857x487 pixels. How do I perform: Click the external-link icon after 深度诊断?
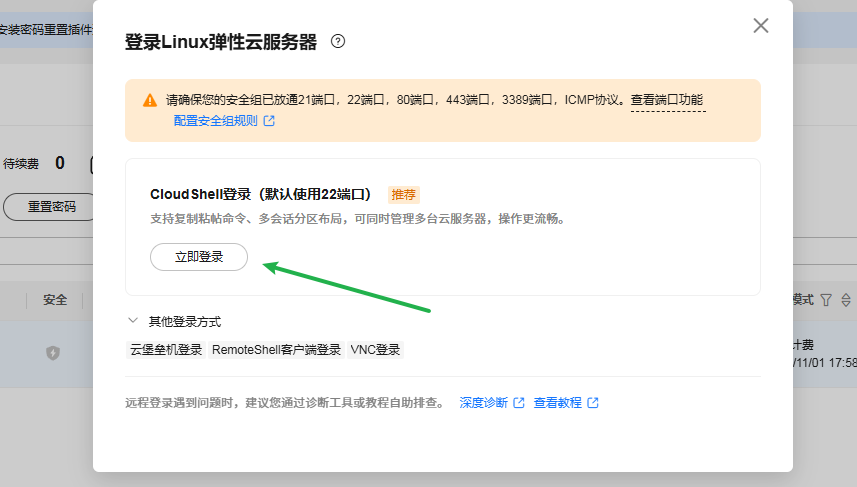pyautogui.click(x=519, y=403)
